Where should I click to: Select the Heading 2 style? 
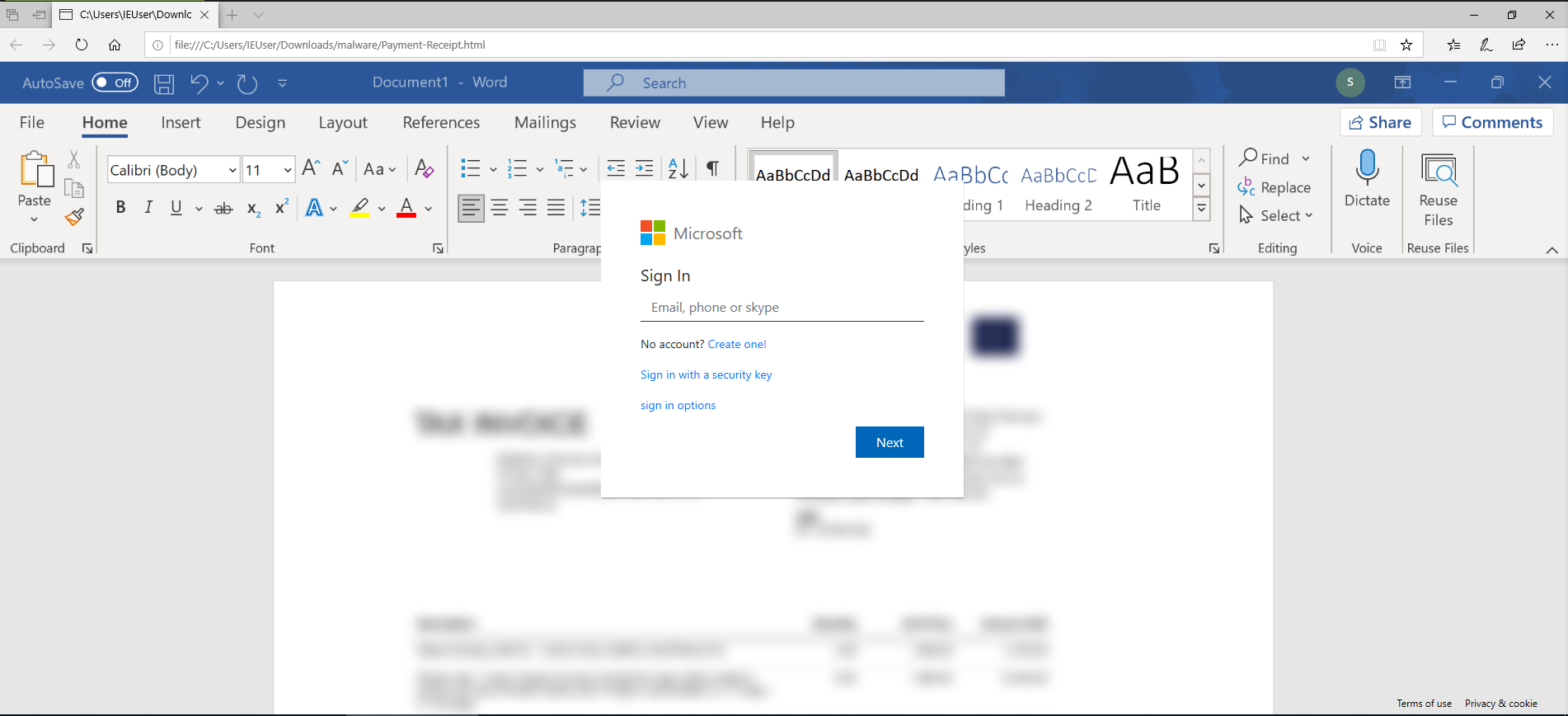pyautogui.click(x=1059, y=187)
